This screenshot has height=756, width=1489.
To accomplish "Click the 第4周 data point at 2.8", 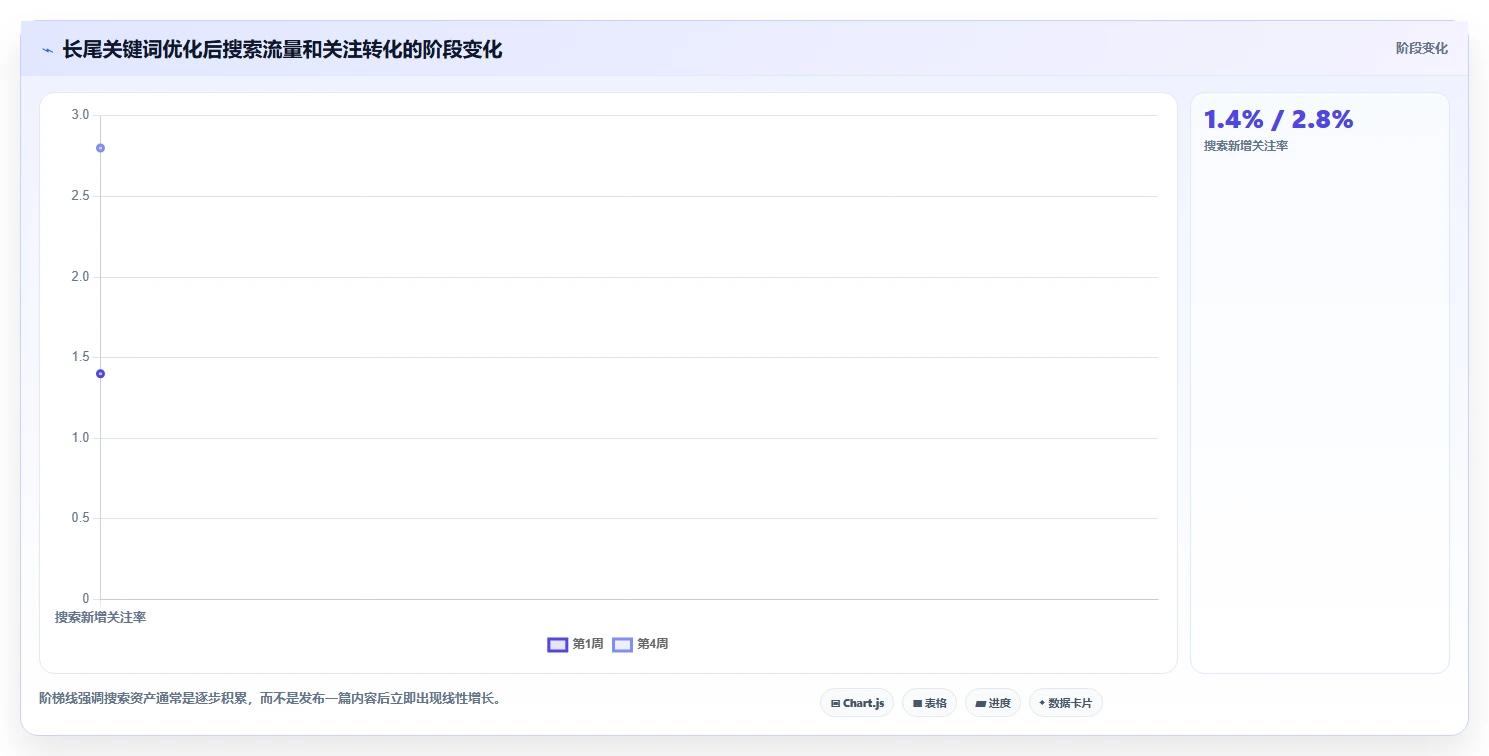I will click(x=100, y=148).
